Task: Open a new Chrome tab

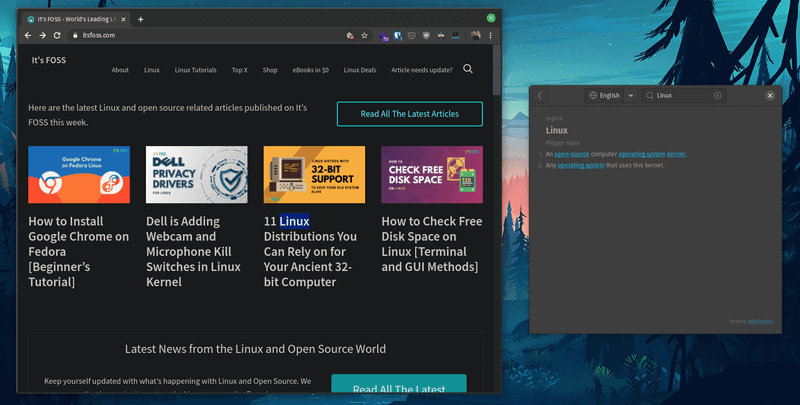Action: point(140,19)
